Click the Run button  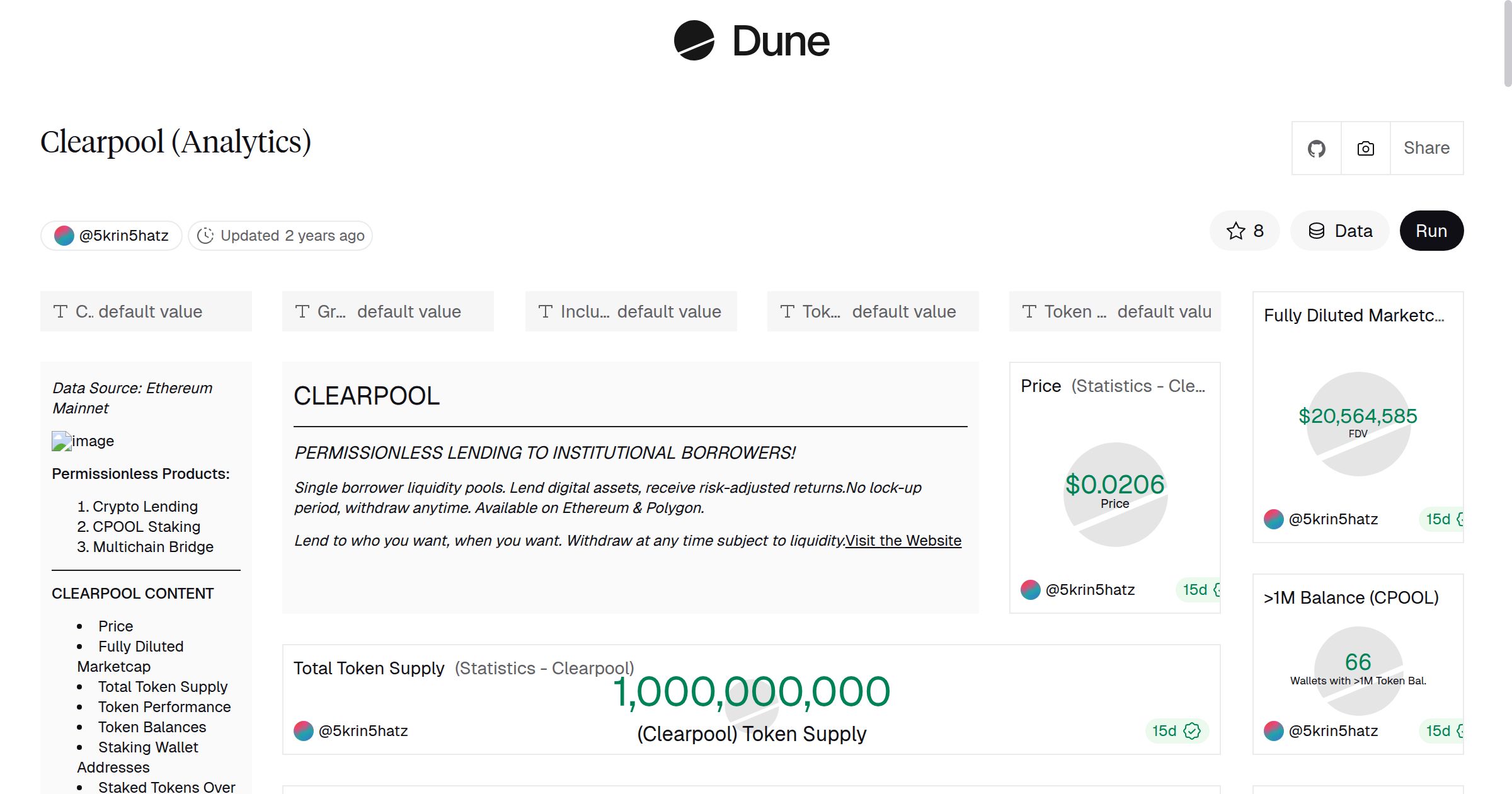tap(1431, 231)
